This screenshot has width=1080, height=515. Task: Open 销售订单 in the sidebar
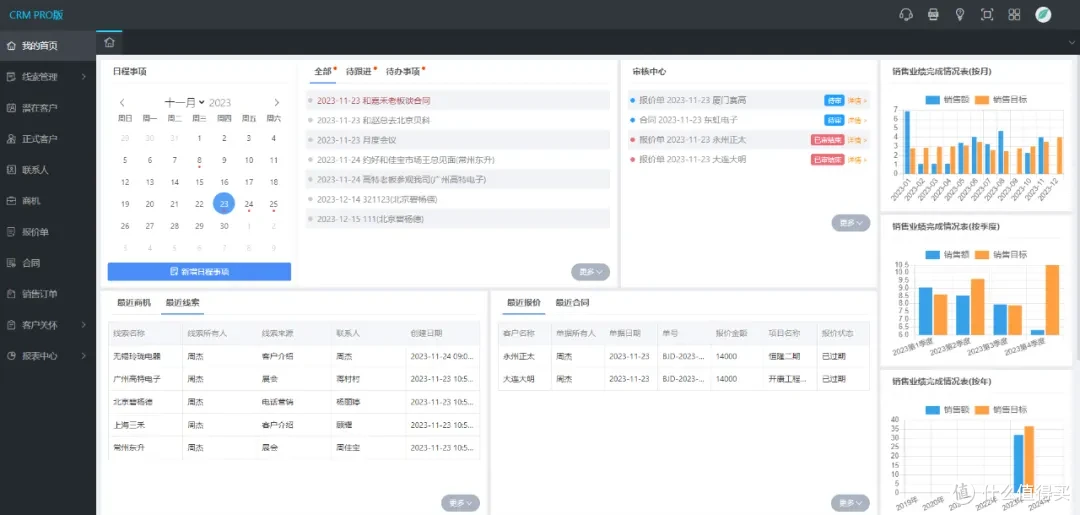pyautogui.click(x=48, y=294)
